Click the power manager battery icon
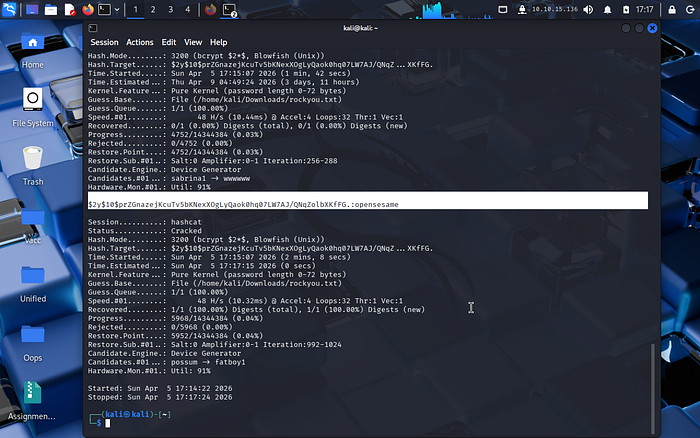Screen dimensions: 700x438 tap(626, 10)
